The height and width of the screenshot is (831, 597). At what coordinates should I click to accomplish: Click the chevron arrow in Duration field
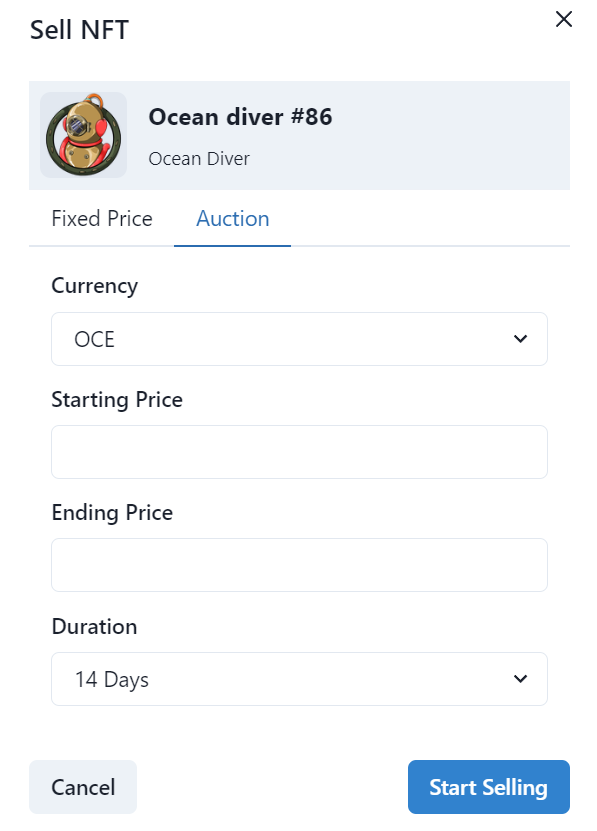coord(521,679)
